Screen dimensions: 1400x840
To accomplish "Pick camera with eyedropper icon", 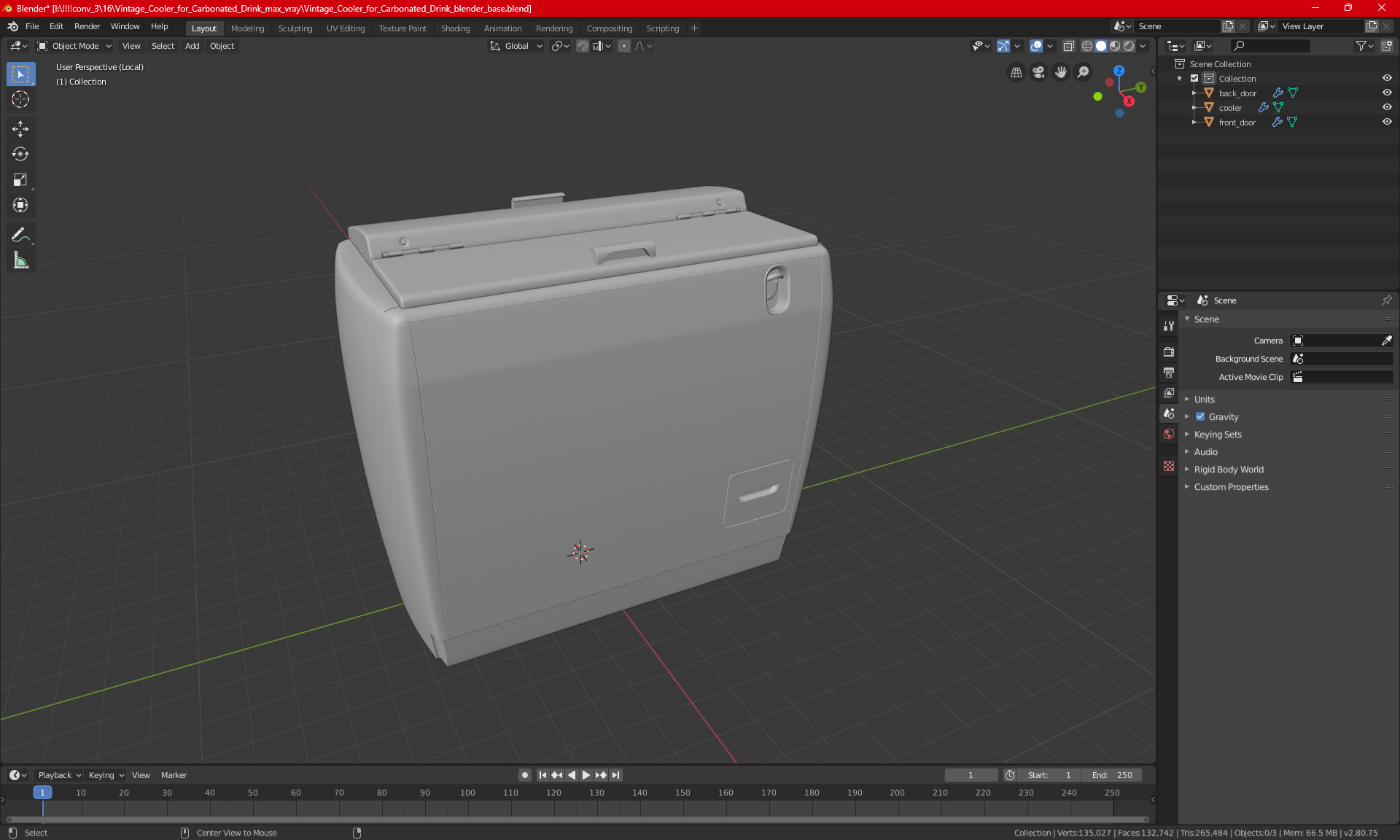I will 1386,341.
